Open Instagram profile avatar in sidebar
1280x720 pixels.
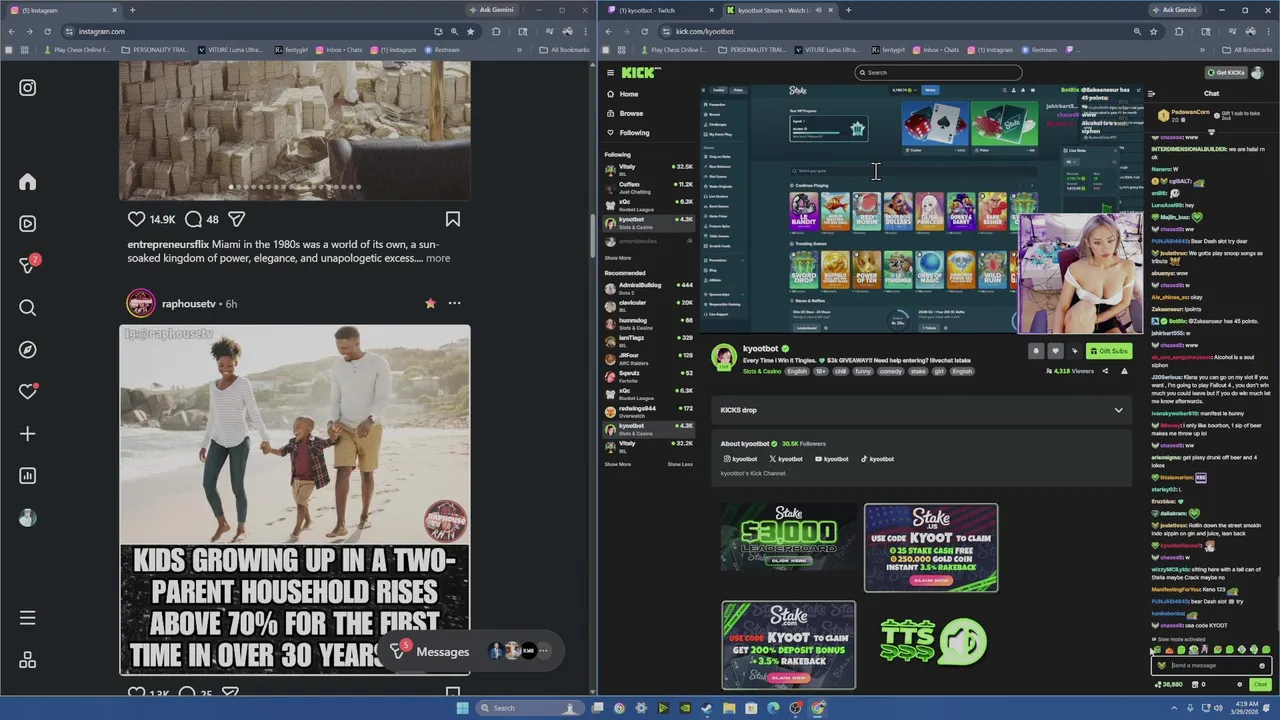[x=28, y=518]
